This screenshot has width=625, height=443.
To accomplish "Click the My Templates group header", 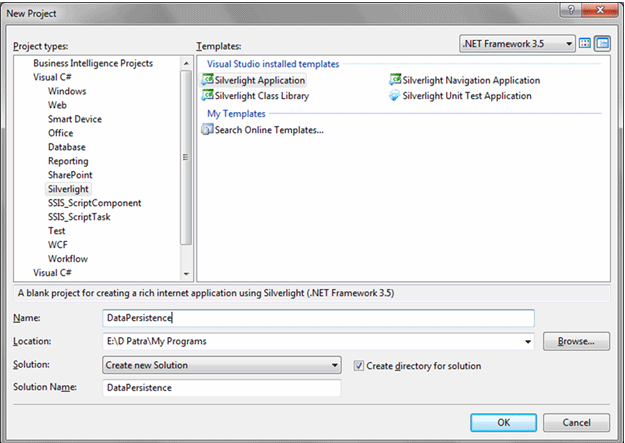I will click(236, 114).
